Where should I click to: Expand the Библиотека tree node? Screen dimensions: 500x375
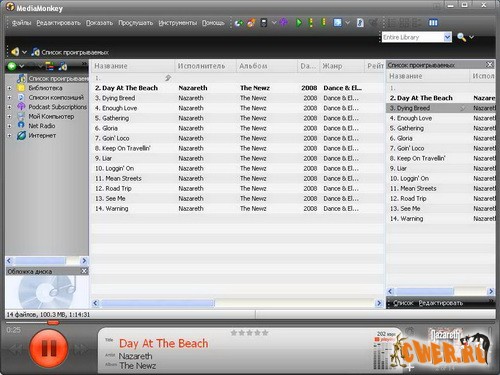point(10,88)
